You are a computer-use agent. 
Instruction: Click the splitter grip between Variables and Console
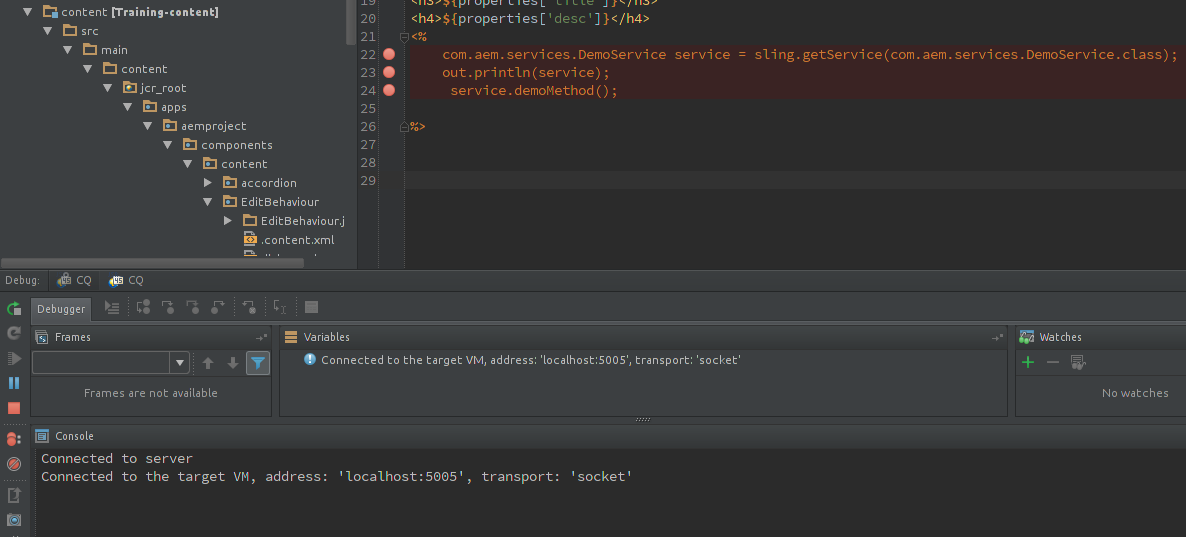(643, 420)
